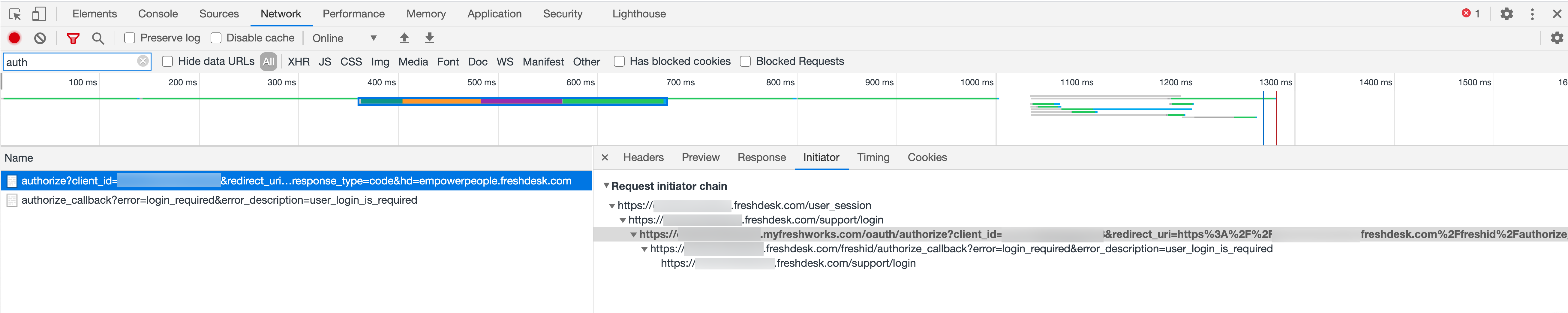
Task: Enable the Preserve log checkbox
Action: pos(130,38)
